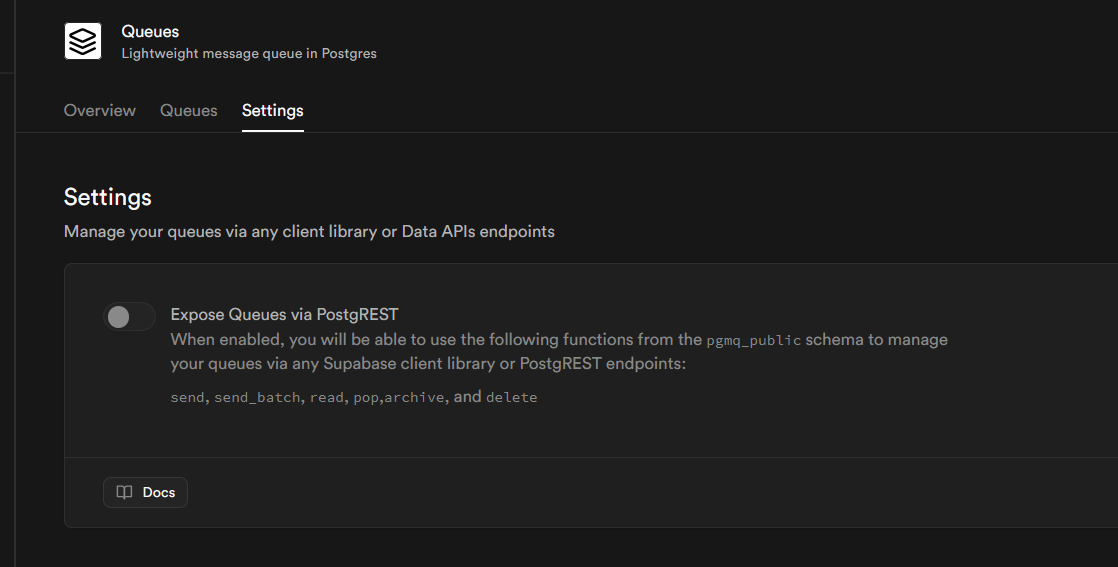Switch to the Overview tab

(x=100, y=110)
